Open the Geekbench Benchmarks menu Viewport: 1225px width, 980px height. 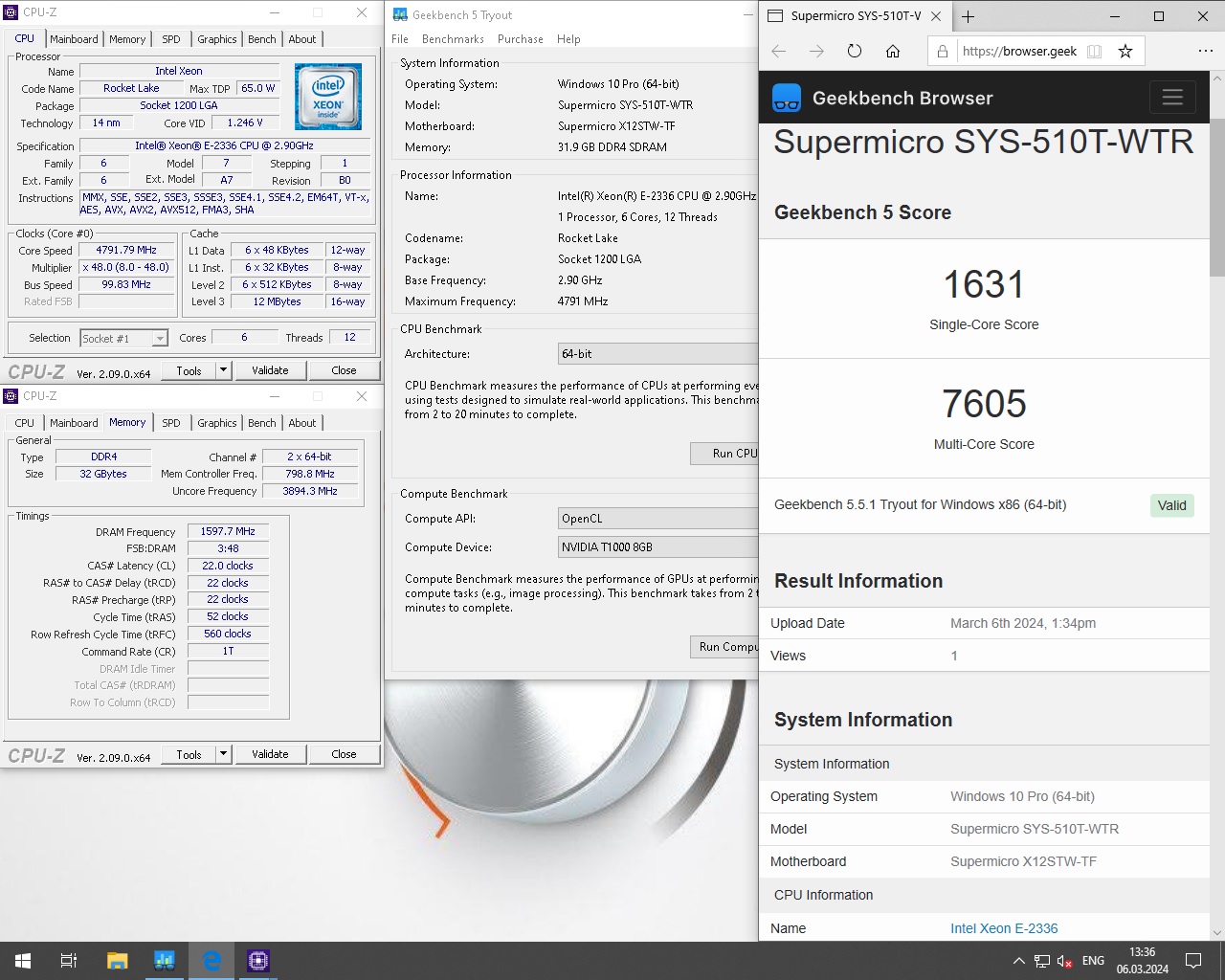tap(453, 39)
